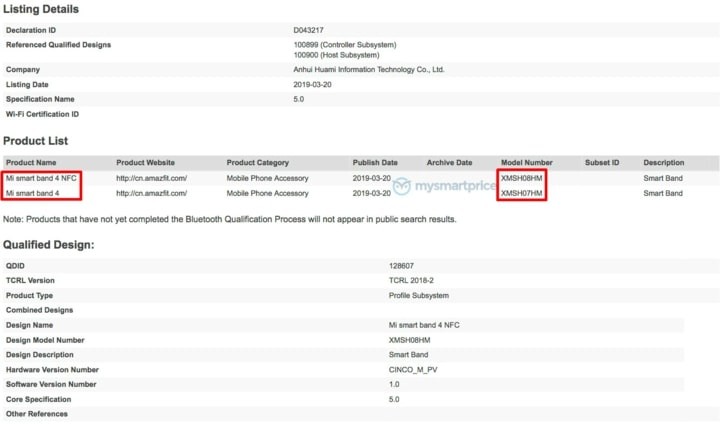Click Product Type value Profile Subsystem
The width and height of the screenshot is (720, 424).
419,296
